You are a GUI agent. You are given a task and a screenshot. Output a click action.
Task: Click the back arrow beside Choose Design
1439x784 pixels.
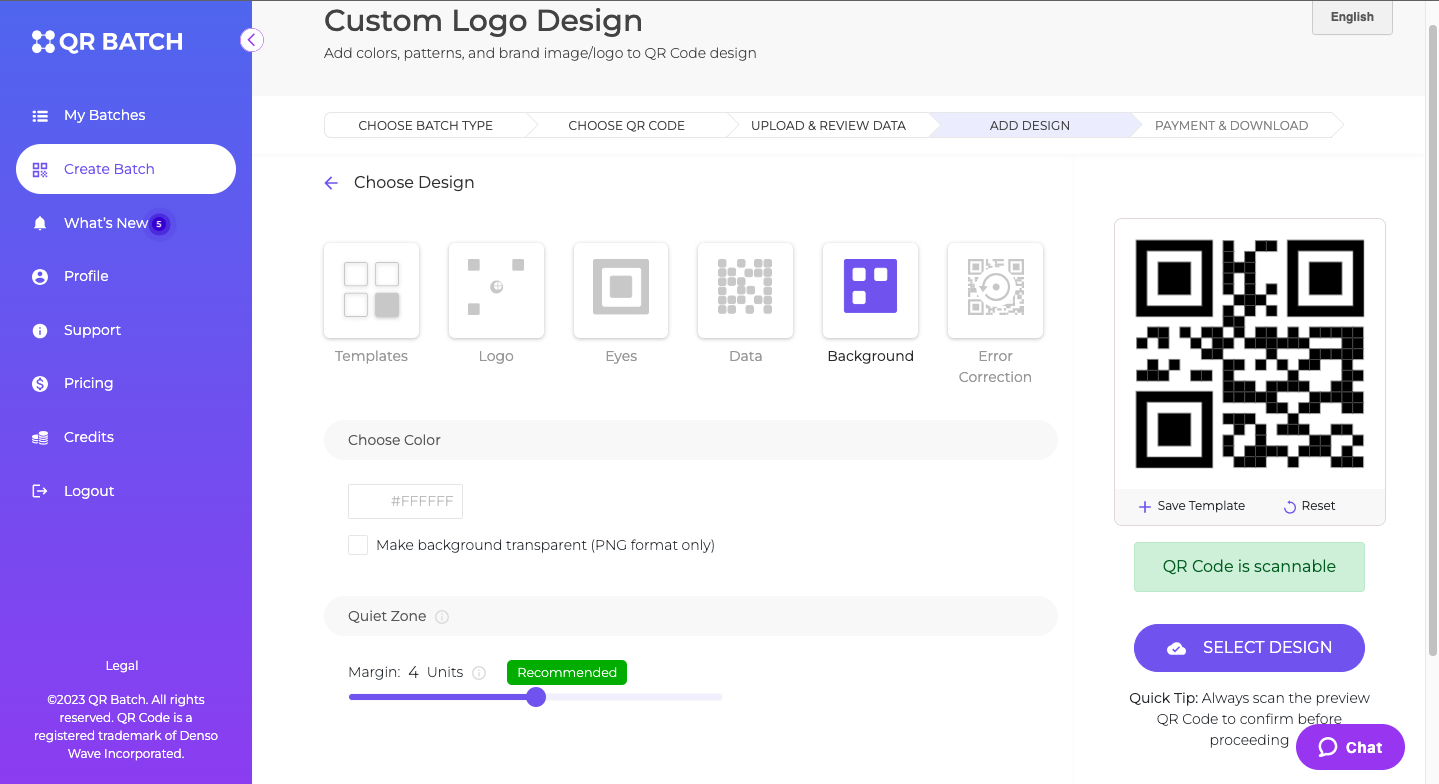(331, 183)
